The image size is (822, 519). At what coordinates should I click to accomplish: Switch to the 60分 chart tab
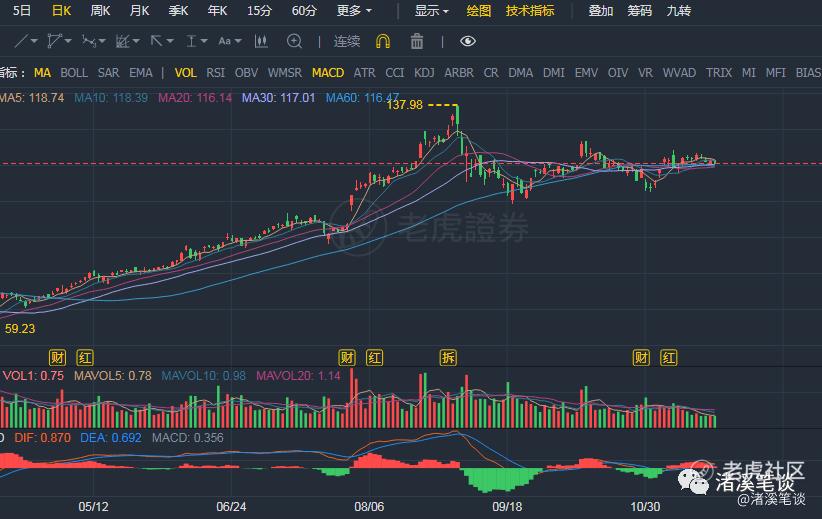tap(304, 10)
